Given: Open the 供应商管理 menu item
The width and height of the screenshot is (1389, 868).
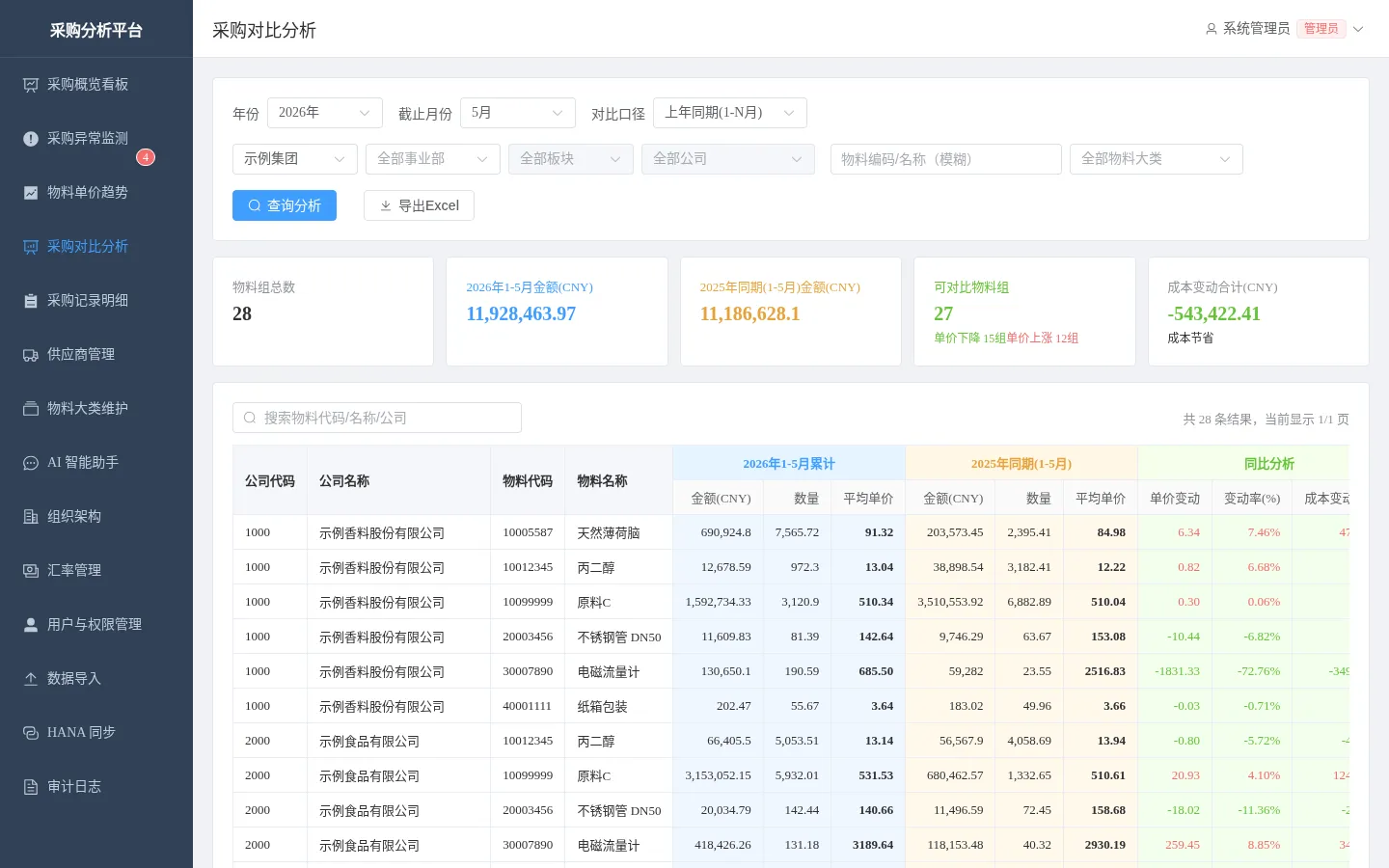Looking at the screenshot, I should click(x=96, y=355).
